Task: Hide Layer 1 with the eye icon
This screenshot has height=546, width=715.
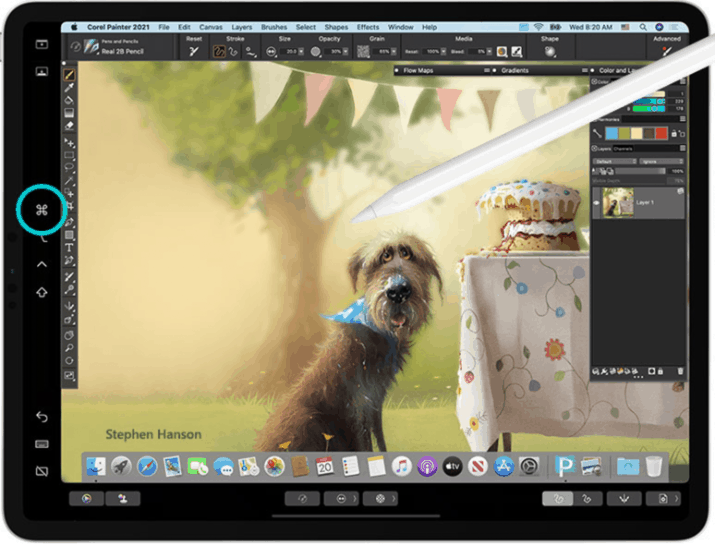Action: [596, 203]
